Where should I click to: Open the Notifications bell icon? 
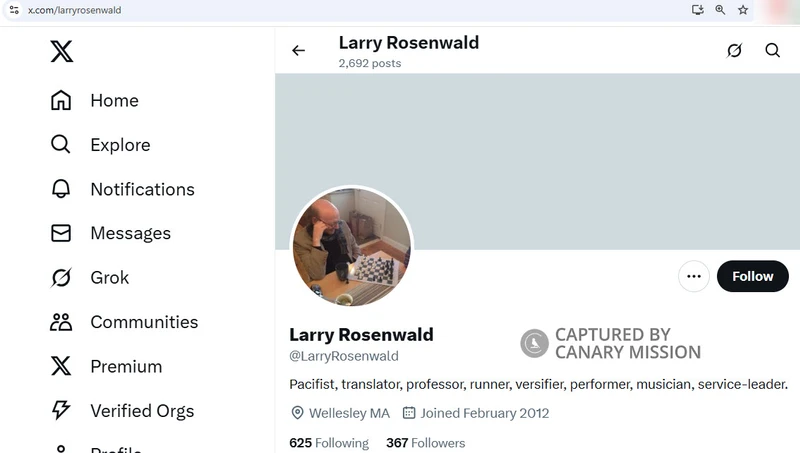click(61, 189)
